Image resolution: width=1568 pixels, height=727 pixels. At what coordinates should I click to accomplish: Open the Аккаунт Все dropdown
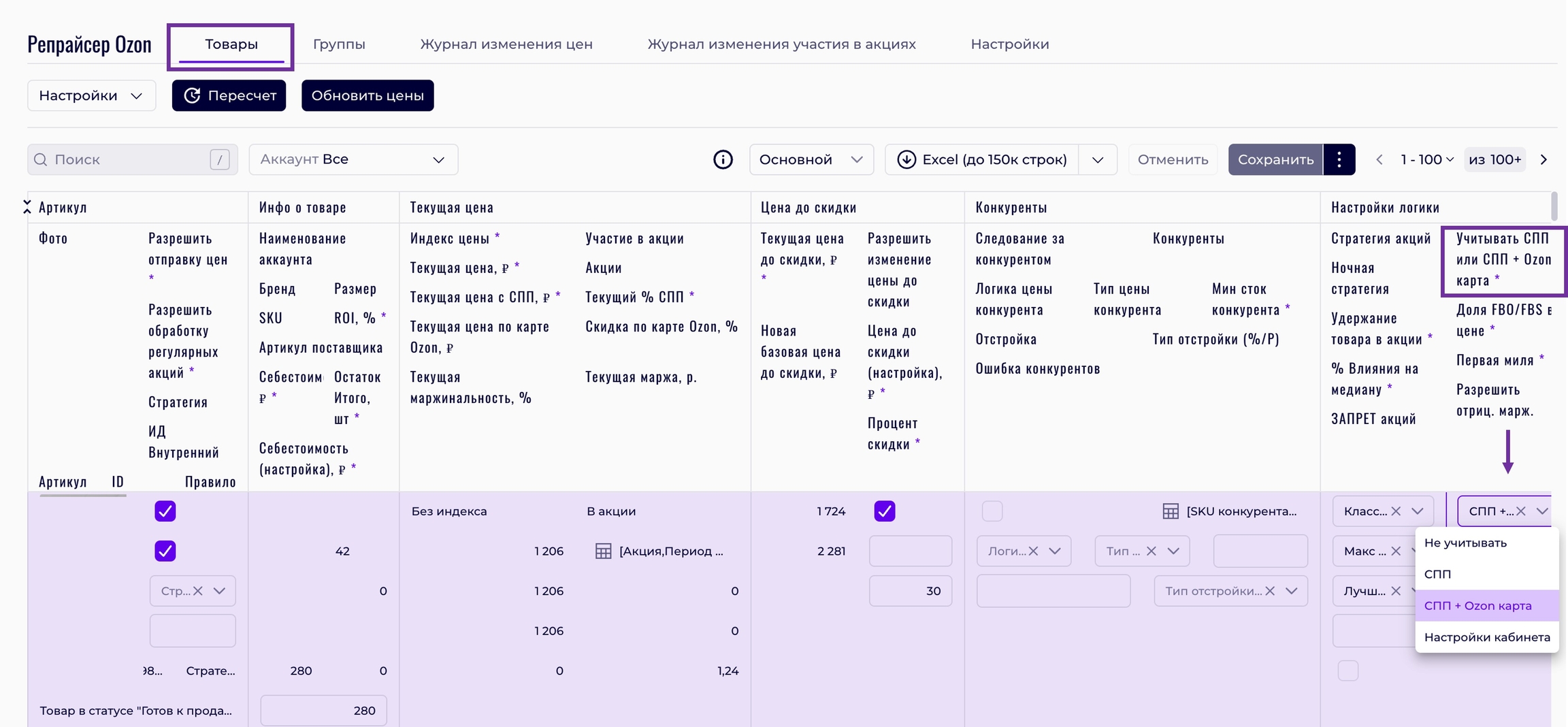[x=353, y=159]
